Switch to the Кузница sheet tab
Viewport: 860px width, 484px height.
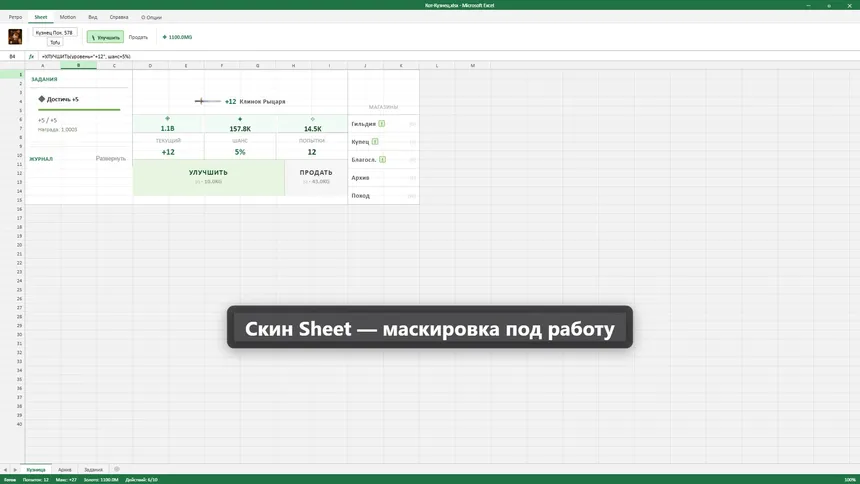[36, 470]
